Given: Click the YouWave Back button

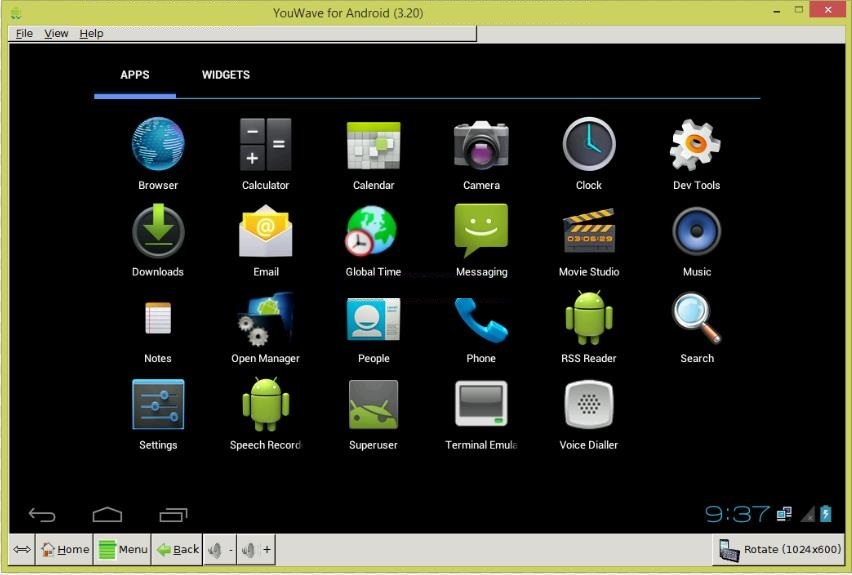Looking at the screenshot, I should point(177,549).
